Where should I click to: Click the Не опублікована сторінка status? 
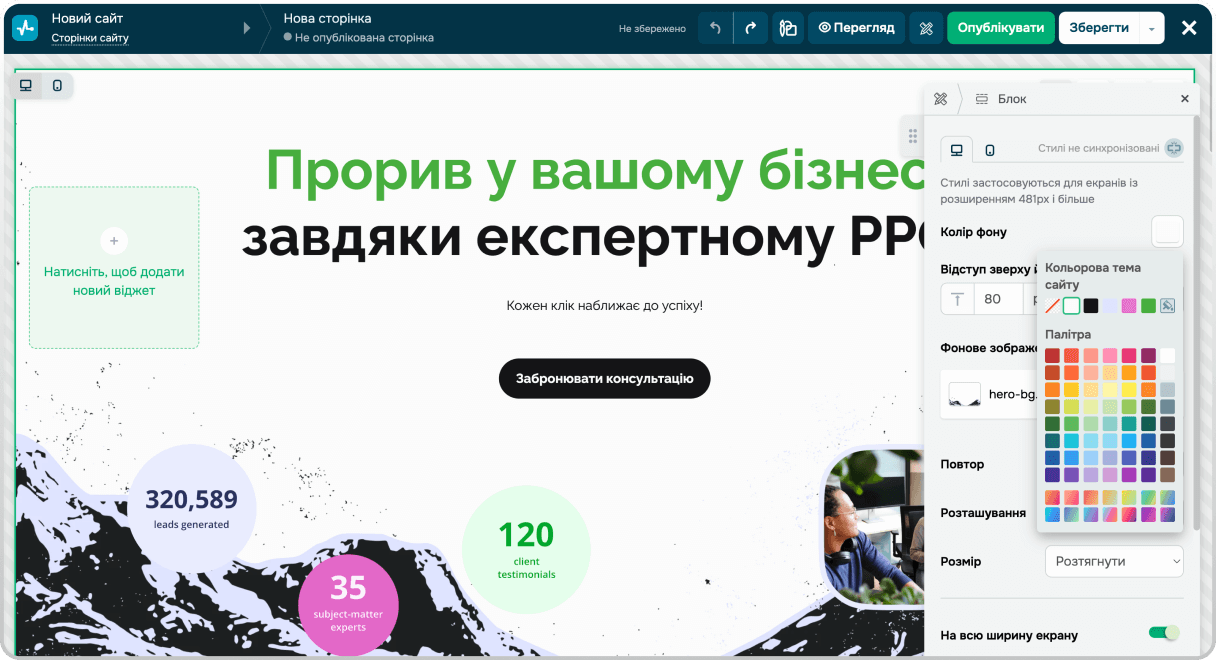364,38
